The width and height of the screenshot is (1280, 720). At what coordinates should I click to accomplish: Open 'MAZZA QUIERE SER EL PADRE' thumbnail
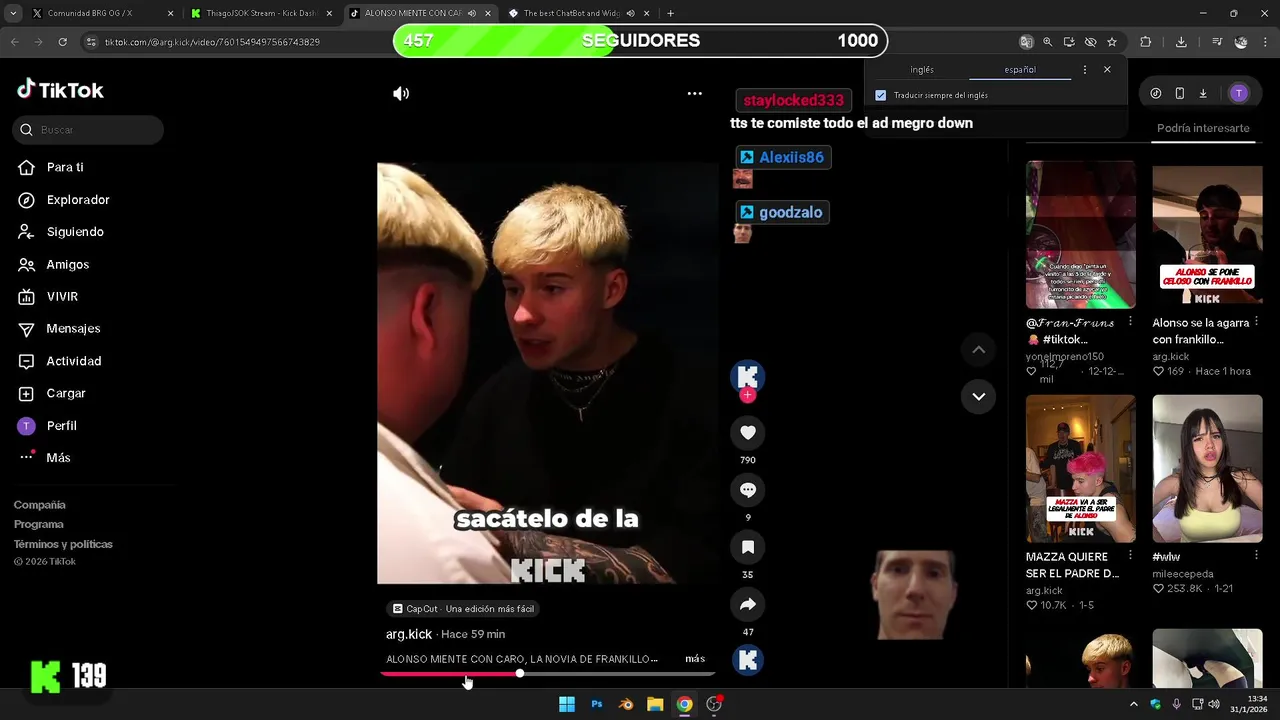(1080, 468)
